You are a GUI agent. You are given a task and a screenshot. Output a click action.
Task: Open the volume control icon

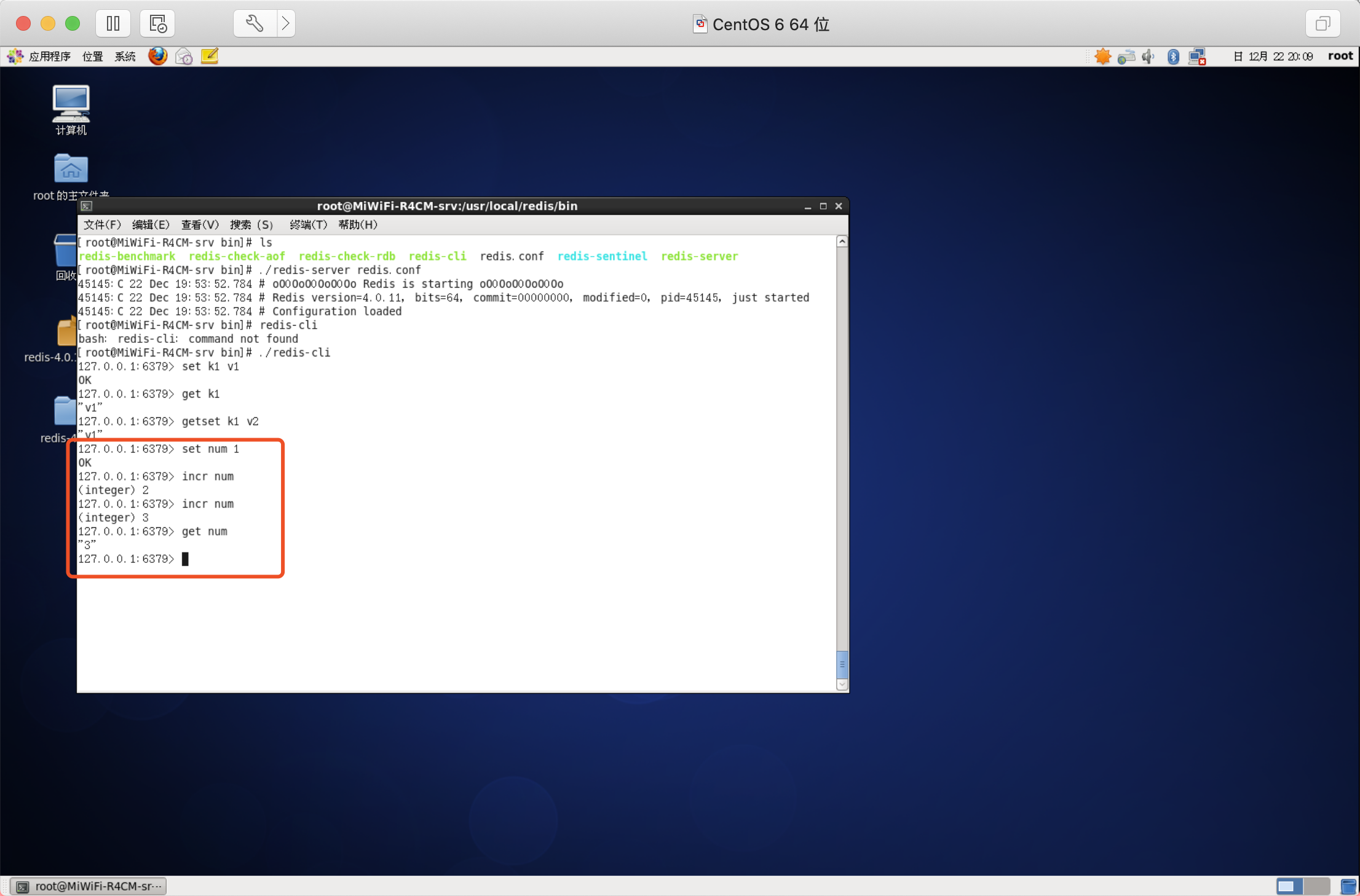(x=1148, y=57)
